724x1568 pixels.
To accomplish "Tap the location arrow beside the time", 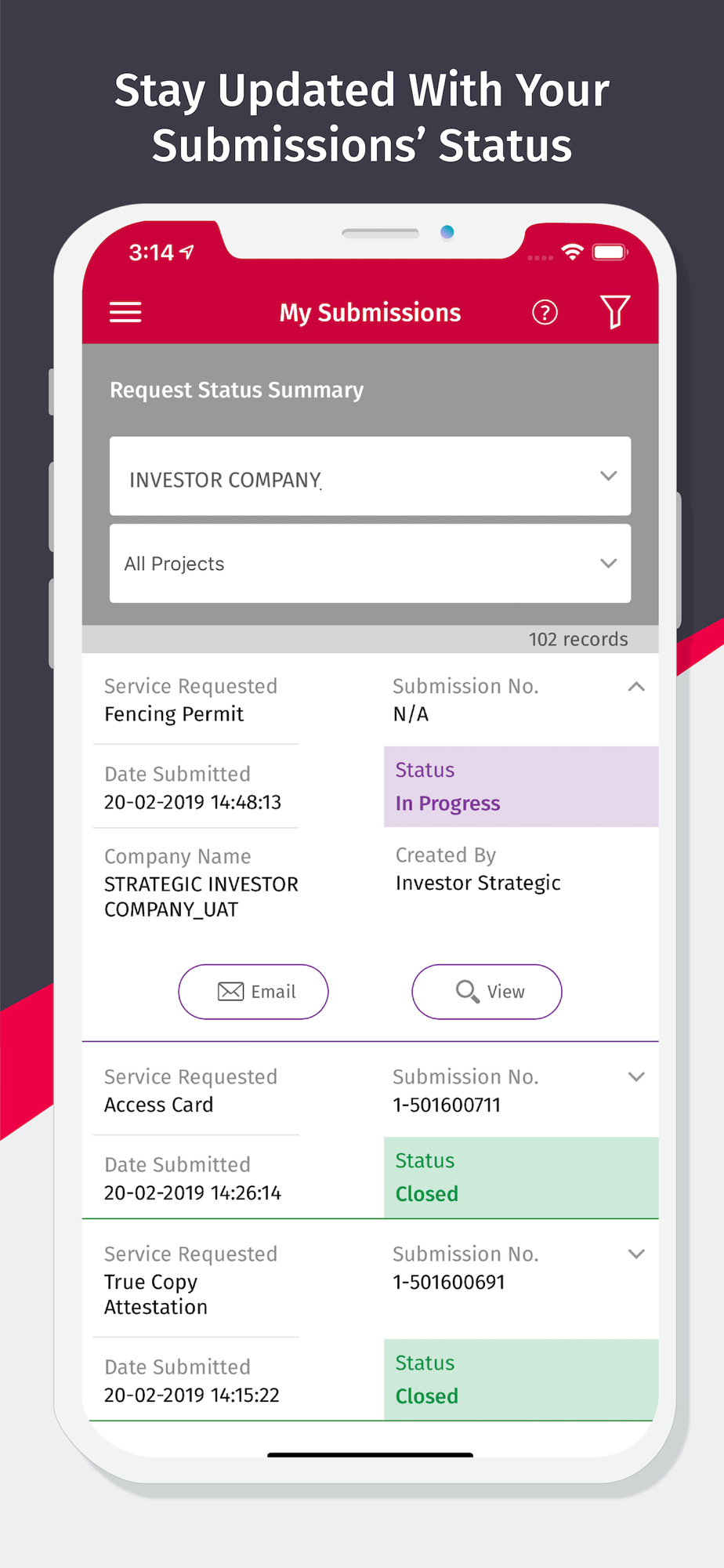I will coord(186,252).
